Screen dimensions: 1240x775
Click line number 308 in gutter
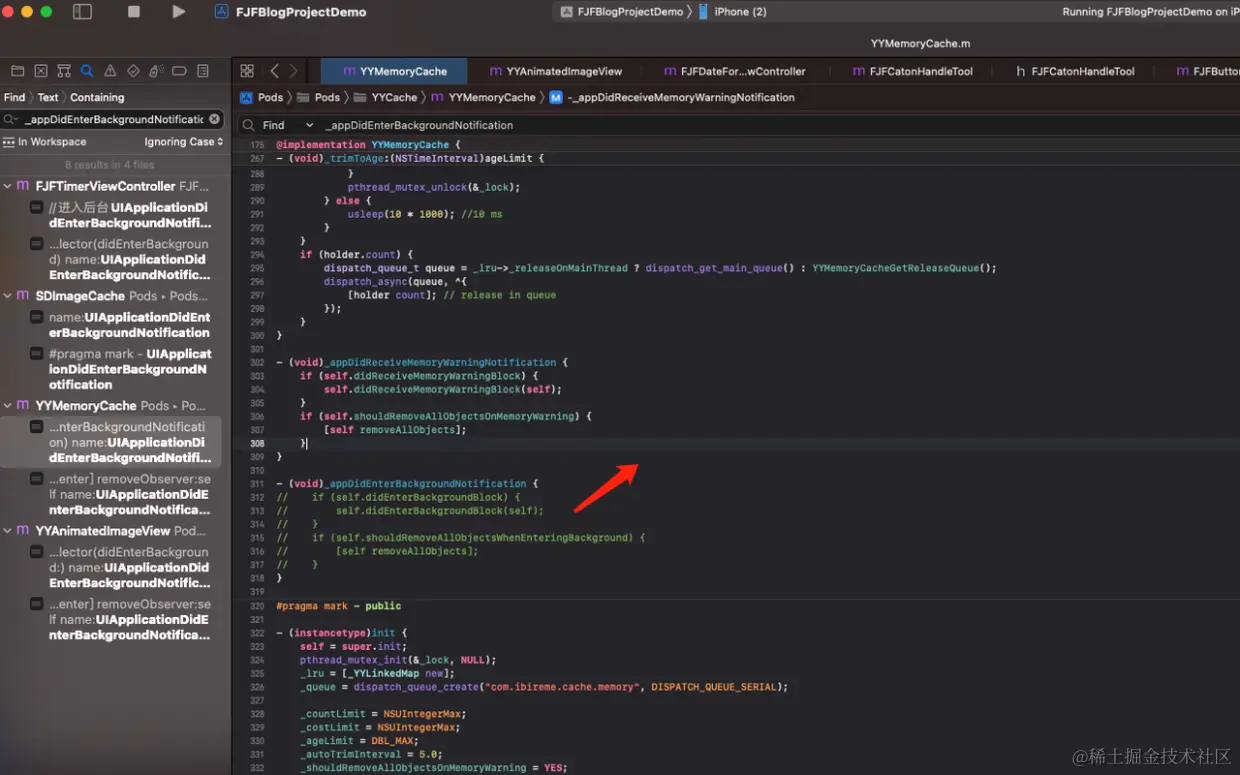(x=257, y=443)
